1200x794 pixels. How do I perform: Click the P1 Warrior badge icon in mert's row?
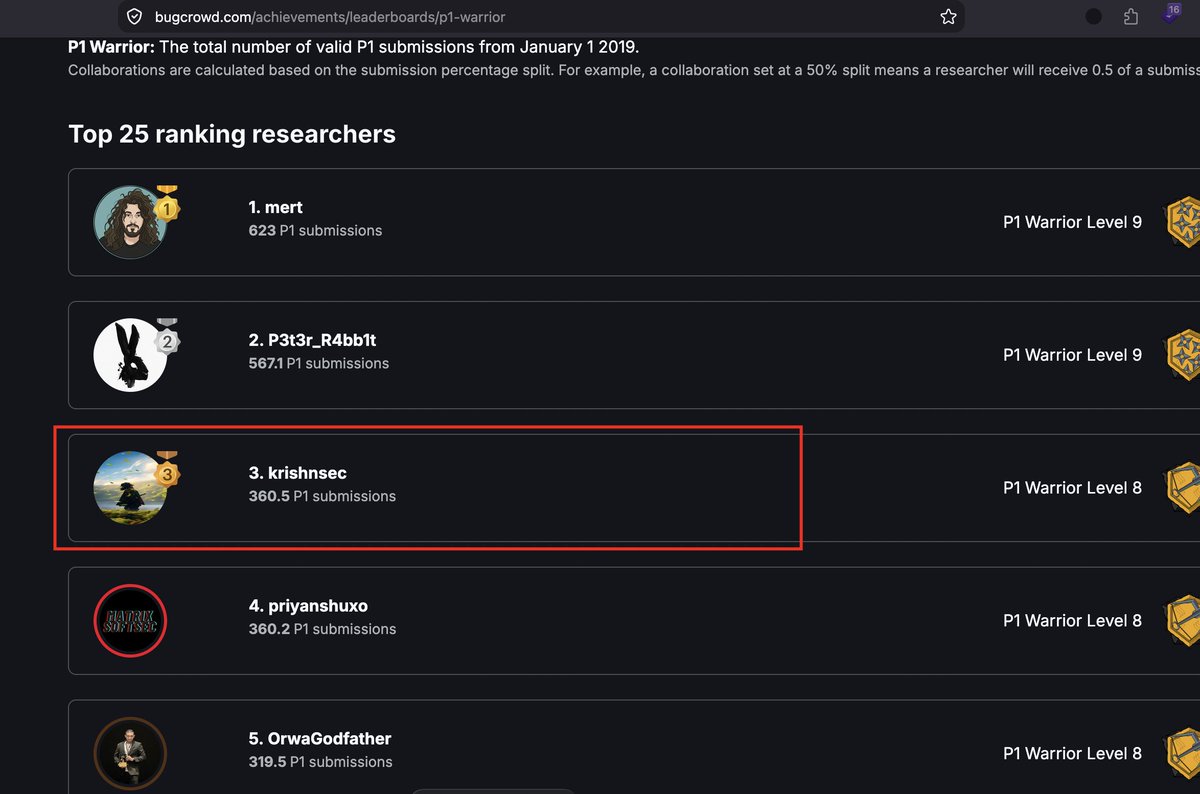1183,222
